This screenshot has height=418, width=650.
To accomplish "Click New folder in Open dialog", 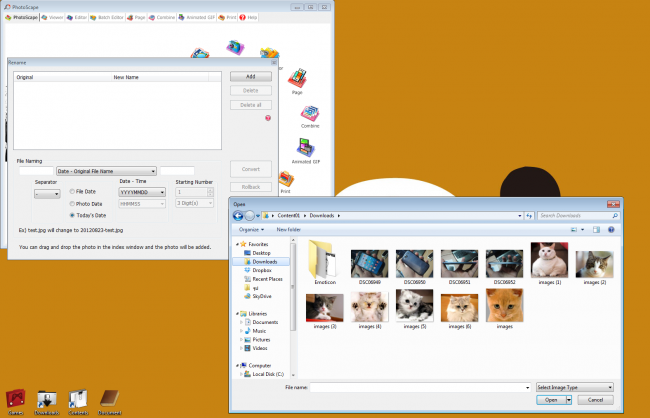I will (x=289, y=230).
